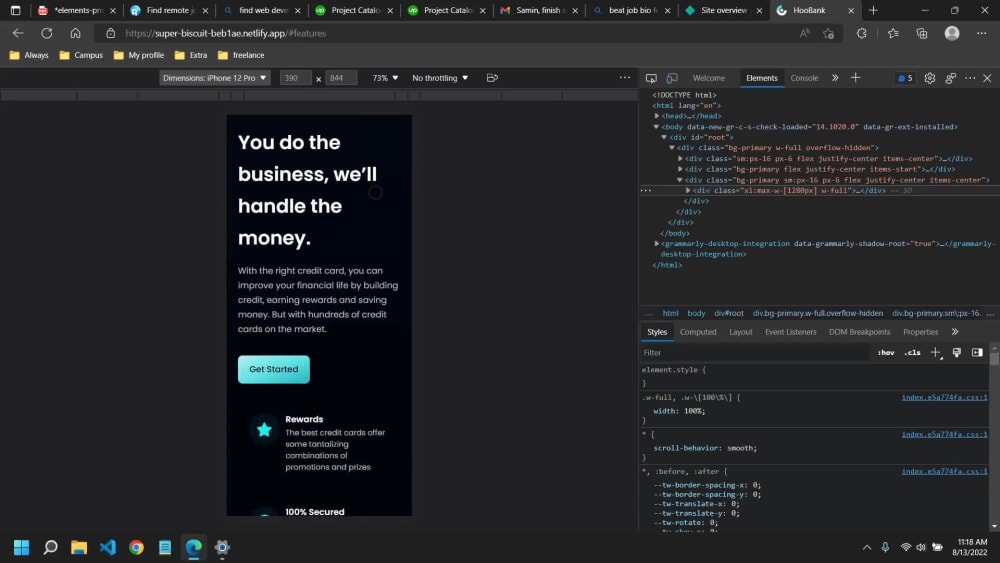
Task: Open a new browser tab
Action: [873, 10]
